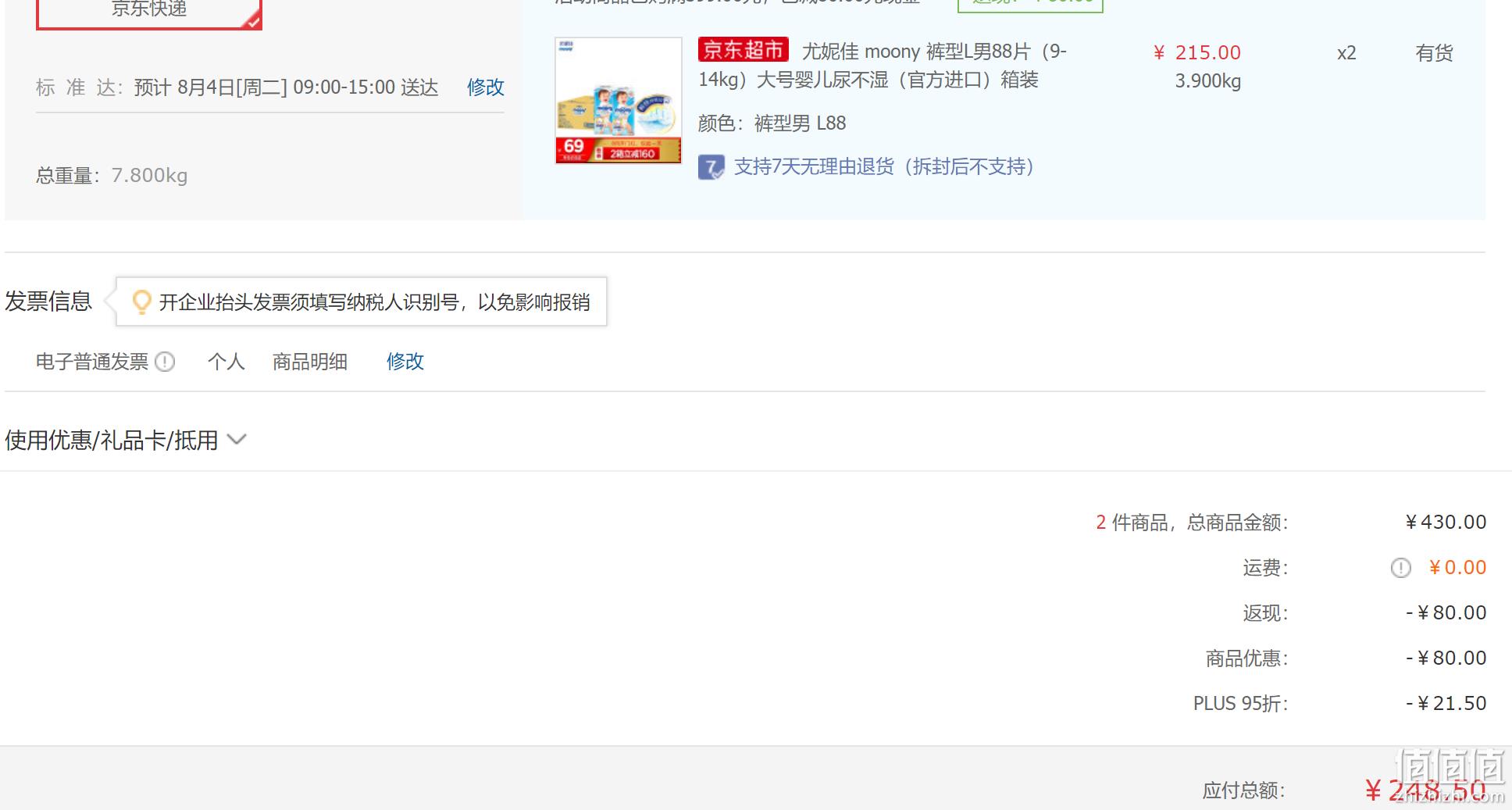
Task: Click the 有货 stock status
Action: click(x=1434, y=53)
